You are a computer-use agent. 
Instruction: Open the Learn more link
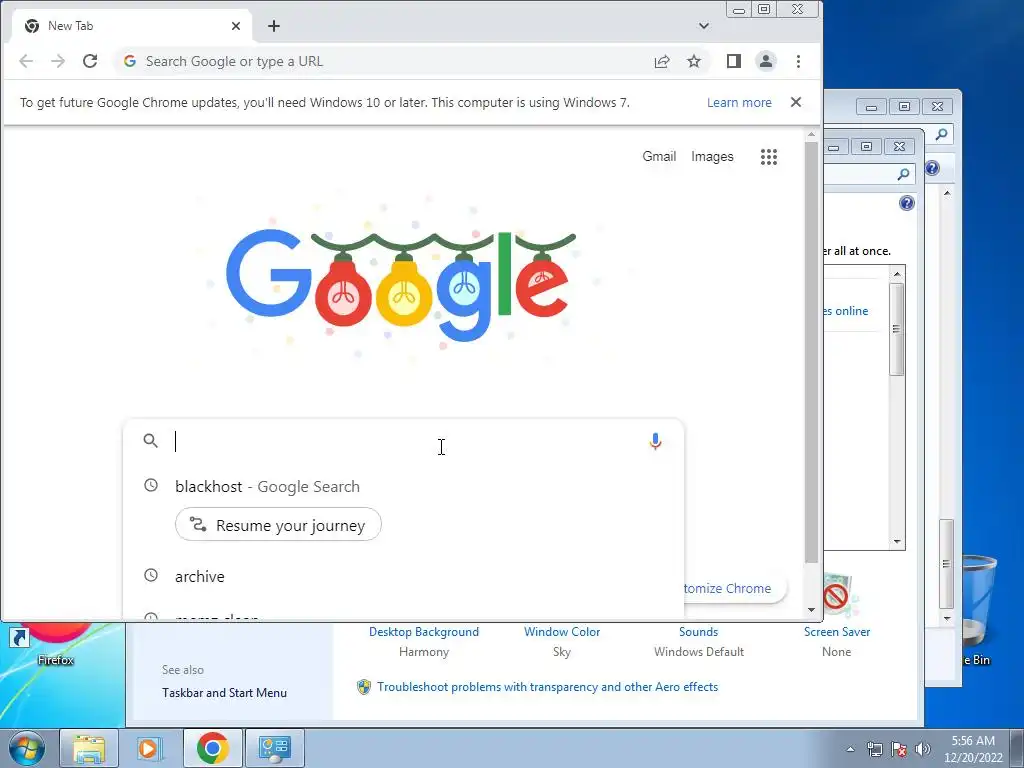click(739, 103)
